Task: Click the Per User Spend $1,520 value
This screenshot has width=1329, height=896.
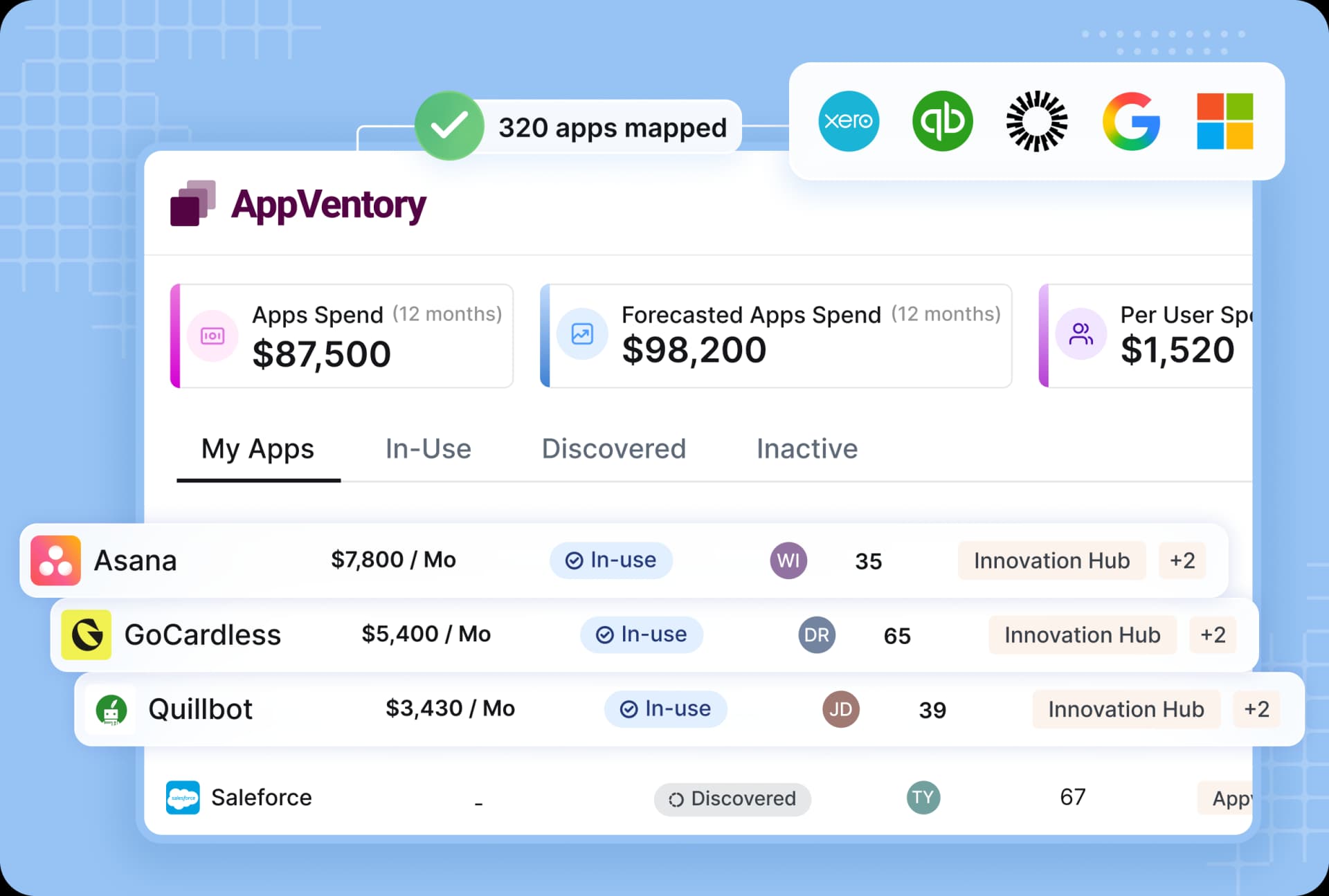Action: coord(1177,350)
